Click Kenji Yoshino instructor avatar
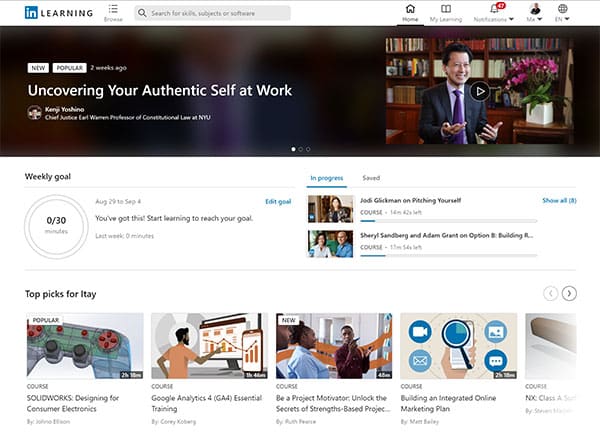 coord(34,113)
